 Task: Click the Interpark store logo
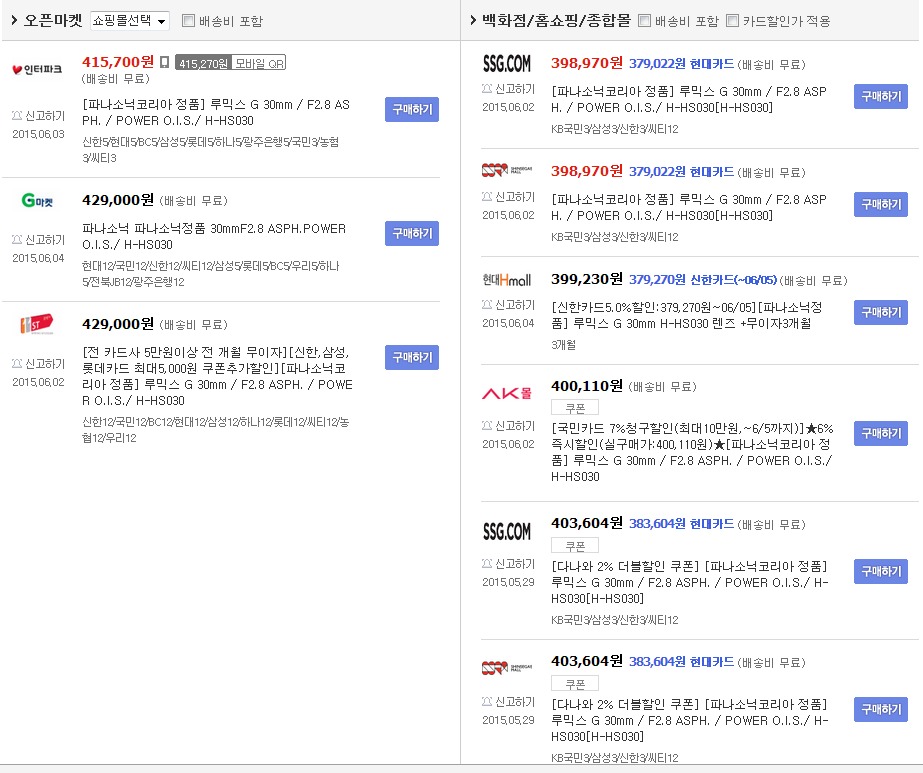point(37,69)
